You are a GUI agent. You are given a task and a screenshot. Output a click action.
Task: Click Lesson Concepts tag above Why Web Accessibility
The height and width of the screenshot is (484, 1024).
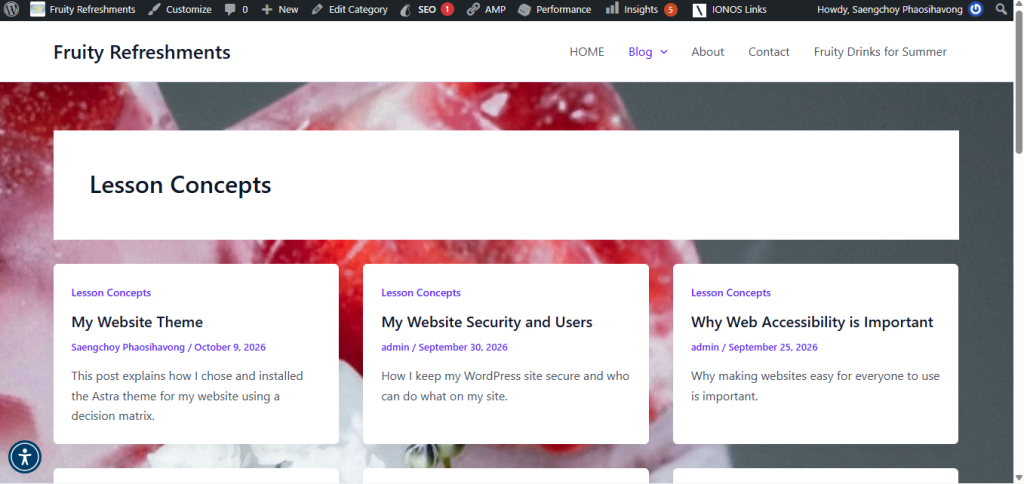click(731, 293)
